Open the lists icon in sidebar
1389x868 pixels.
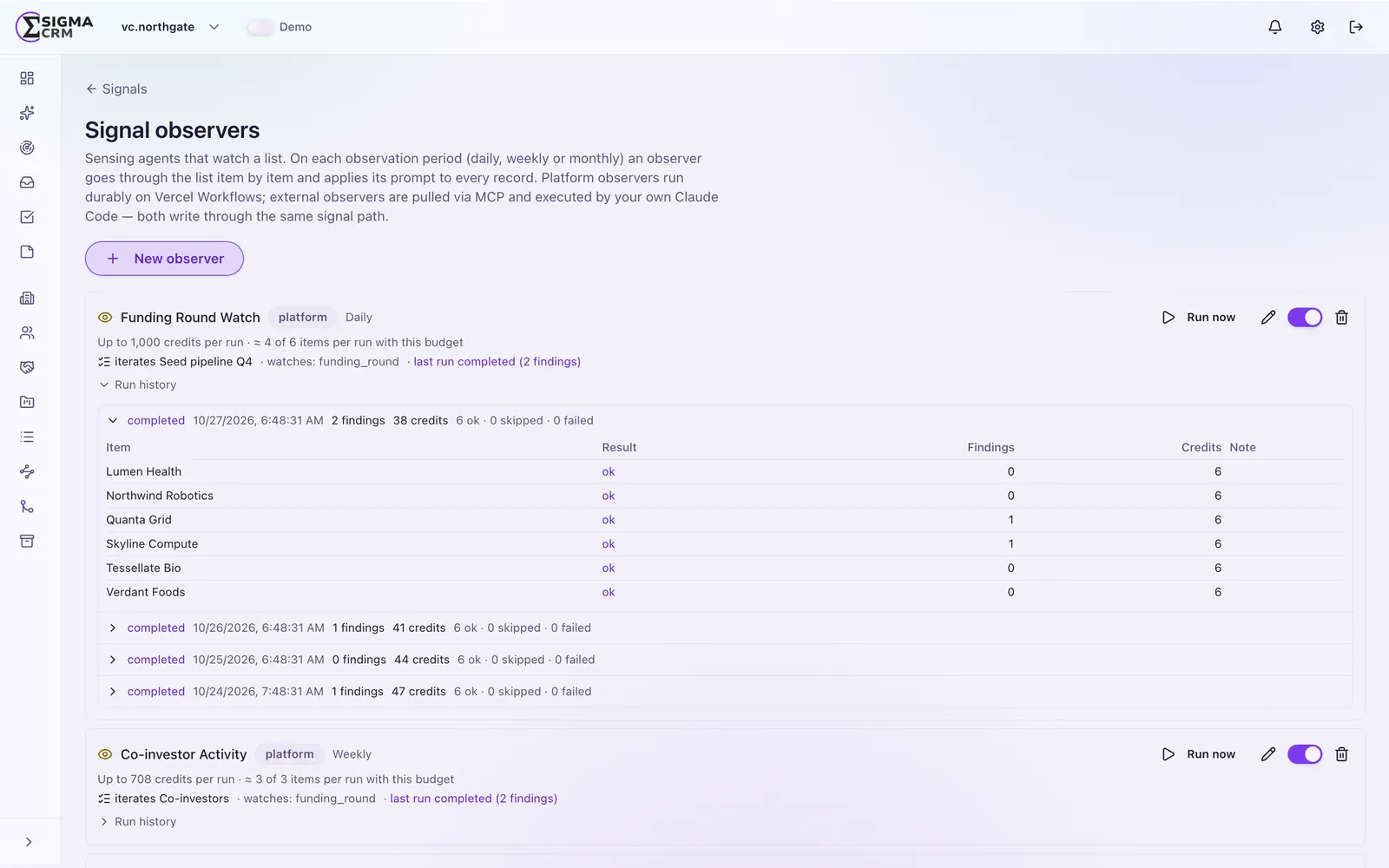(27, 437)
